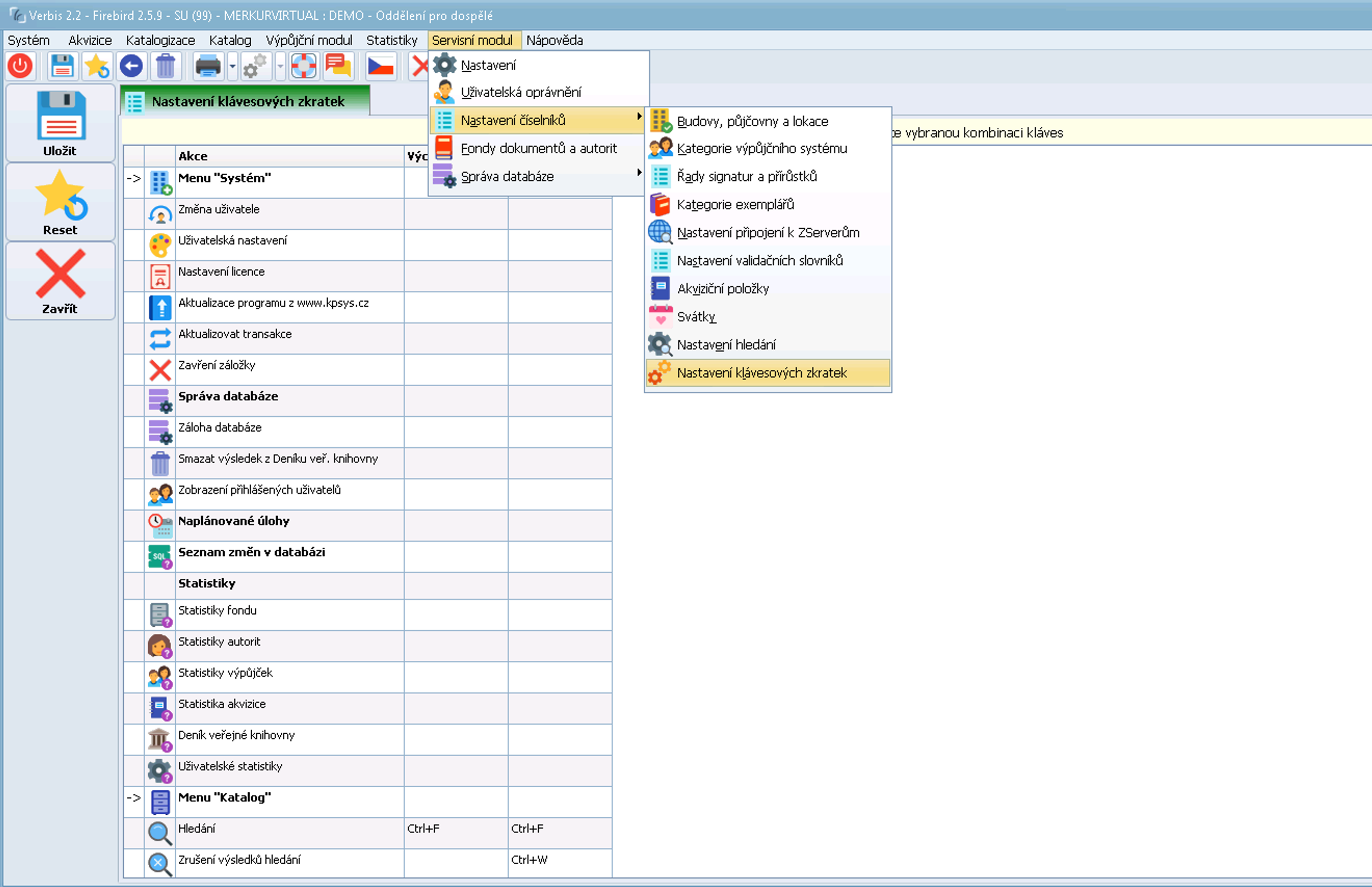Click the trash icon beside Smazat výsledek z Deníku
Viewport: 1372px width, 887px height.
coord(160,464)
